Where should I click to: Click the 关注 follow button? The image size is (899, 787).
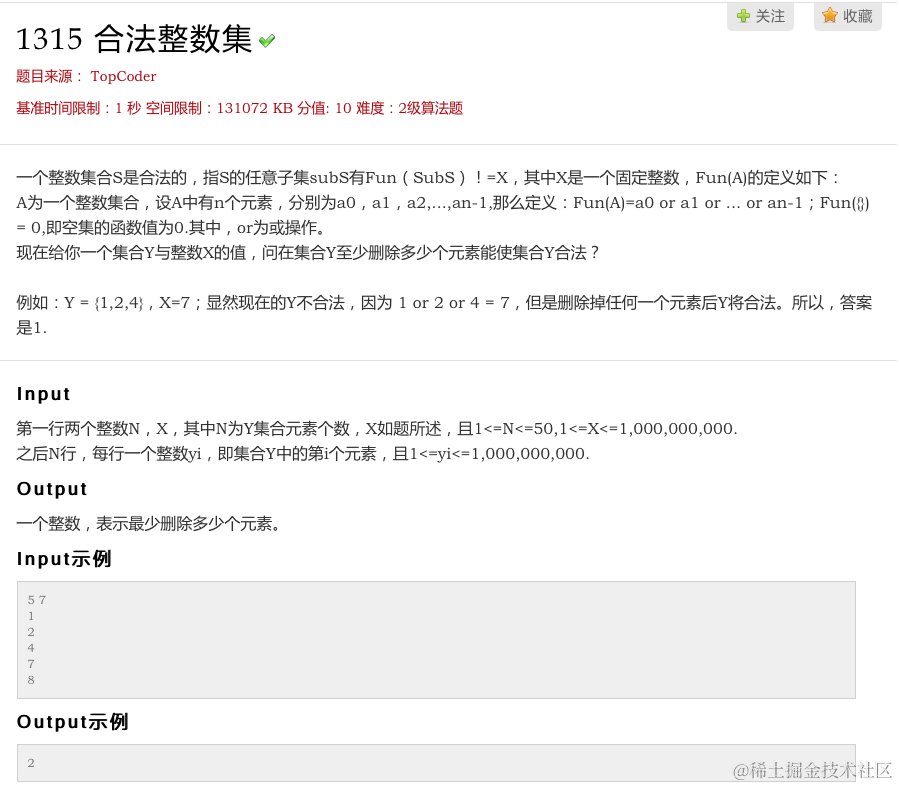[760, 16]
